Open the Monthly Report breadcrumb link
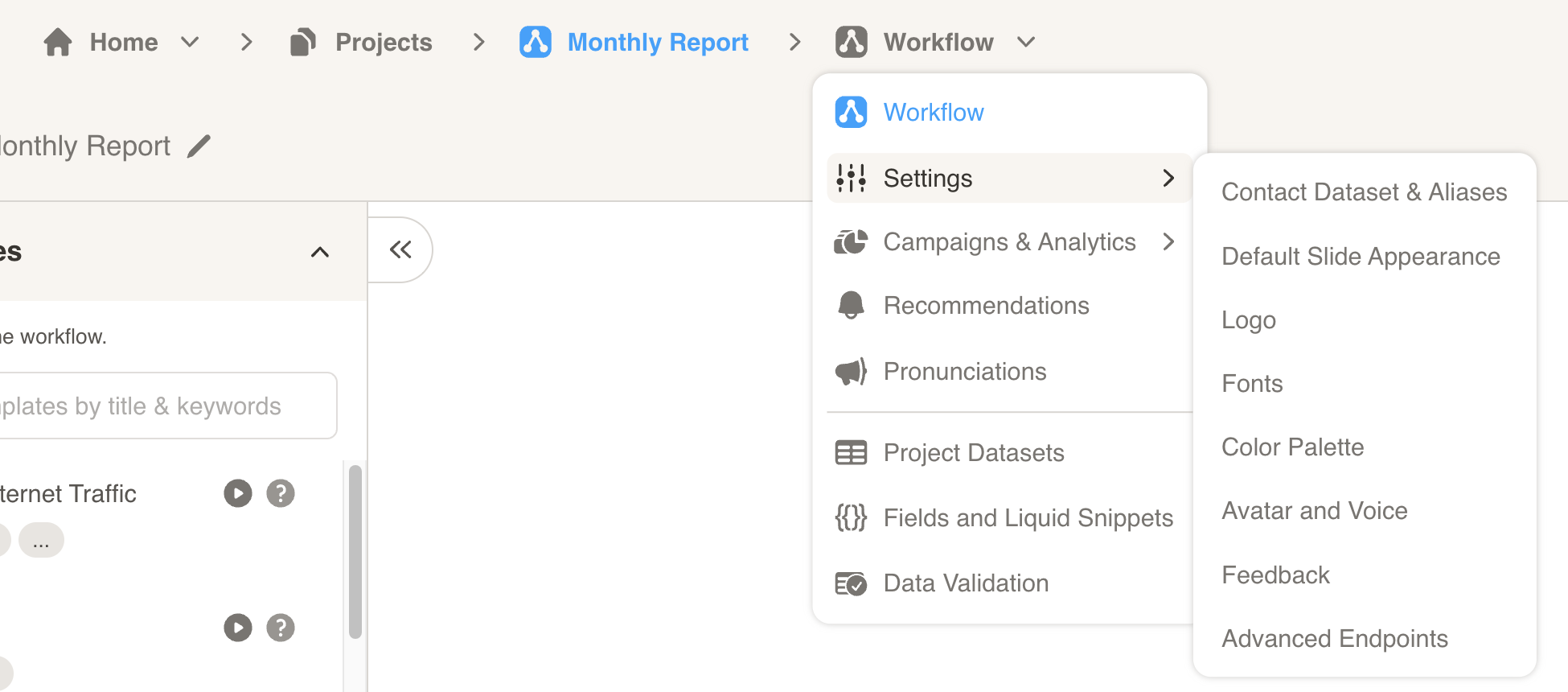The image size is (1568, 692). (x=658, y=42)
